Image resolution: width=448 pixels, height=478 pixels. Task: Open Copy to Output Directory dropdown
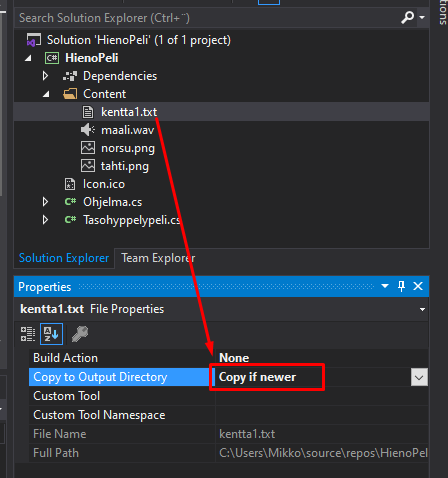tap(419, 377)
